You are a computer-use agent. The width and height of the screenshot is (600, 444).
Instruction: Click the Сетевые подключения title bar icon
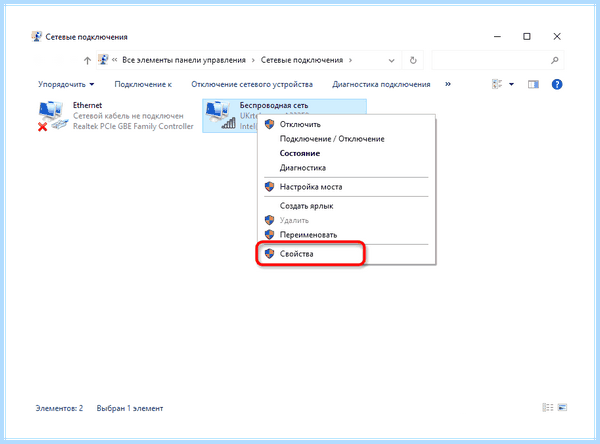pyautogui.click(x=36, y=37)
